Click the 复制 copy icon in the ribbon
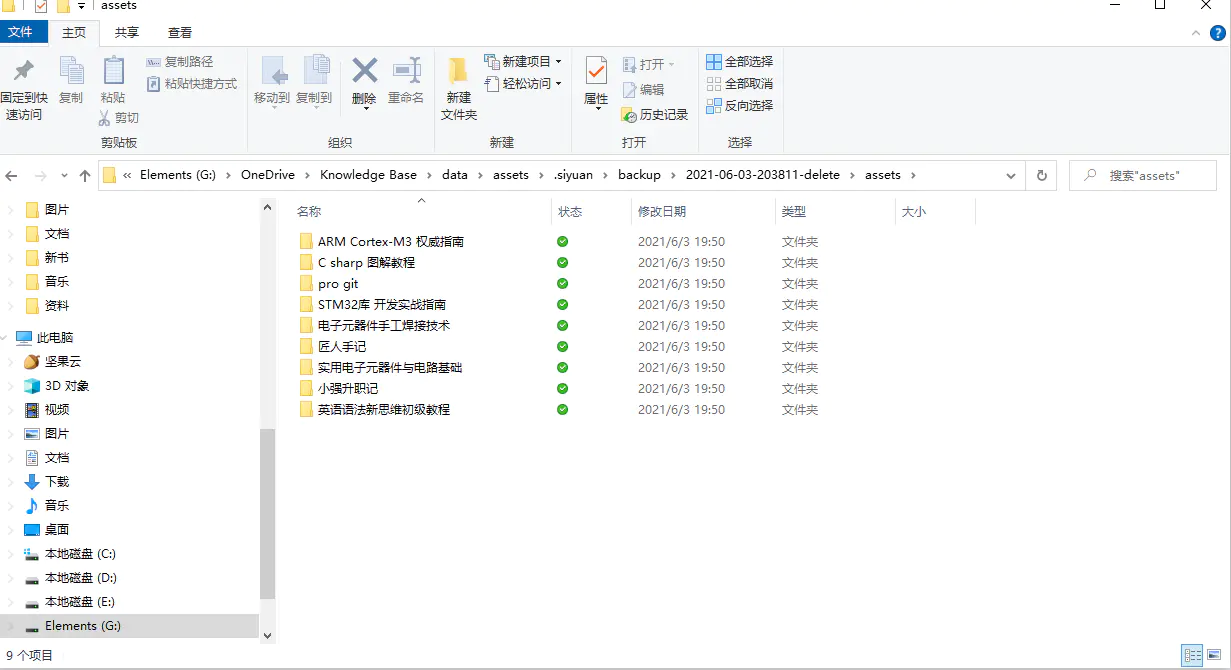The width and height of the screenshot is (1231, 670). 71,72
